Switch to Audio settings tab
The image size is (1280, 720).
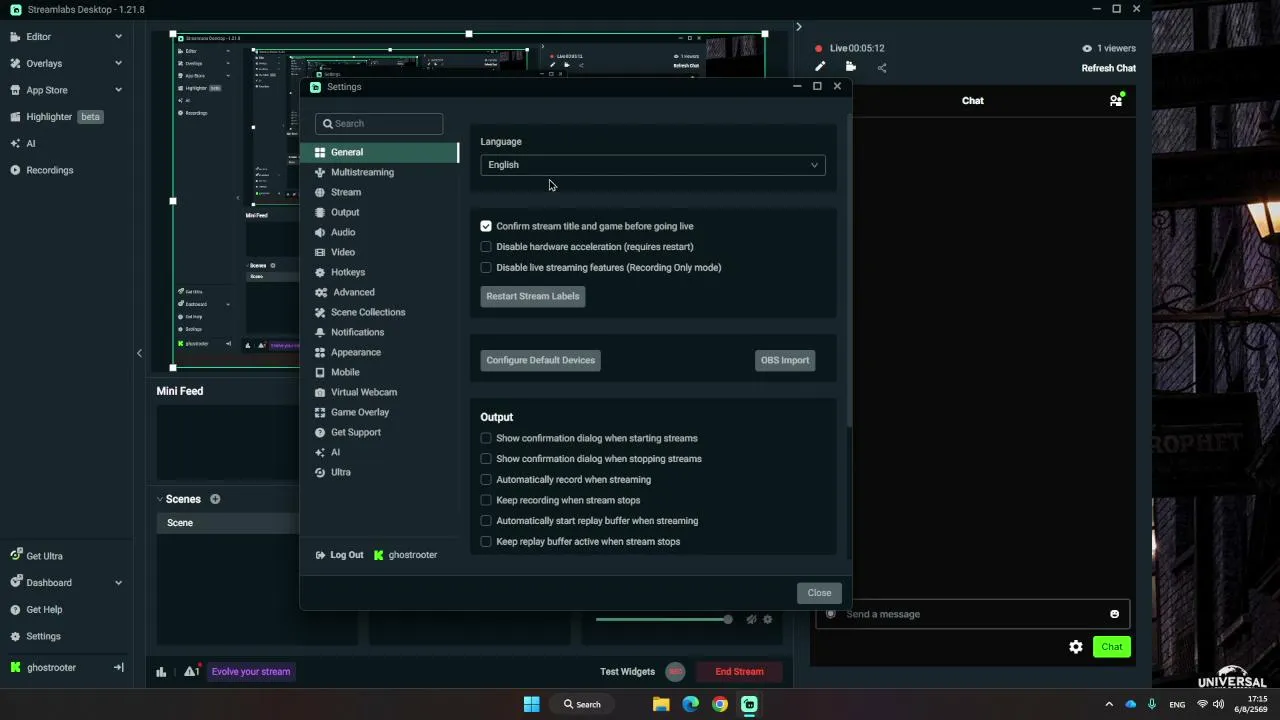pos(379,232)
